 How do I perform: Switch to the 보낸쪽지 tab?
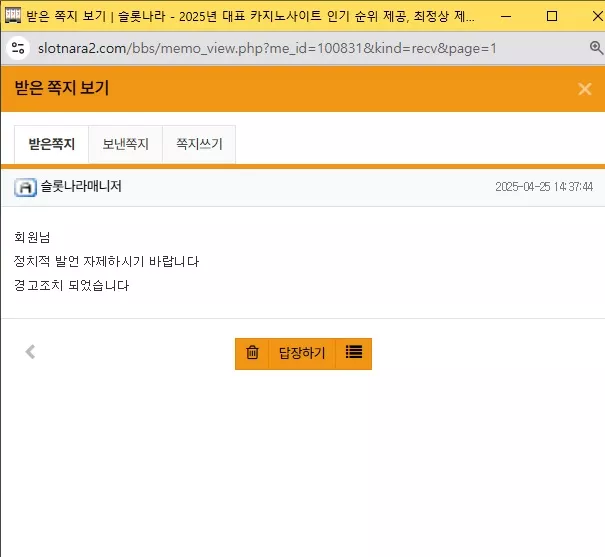(x=125, y=144)
